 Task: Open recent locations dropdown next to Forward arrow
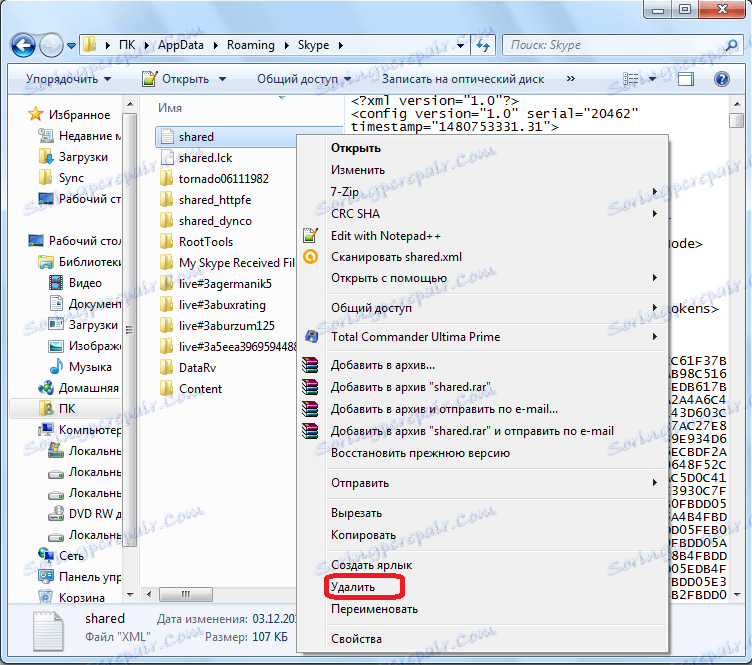(71, 46)
